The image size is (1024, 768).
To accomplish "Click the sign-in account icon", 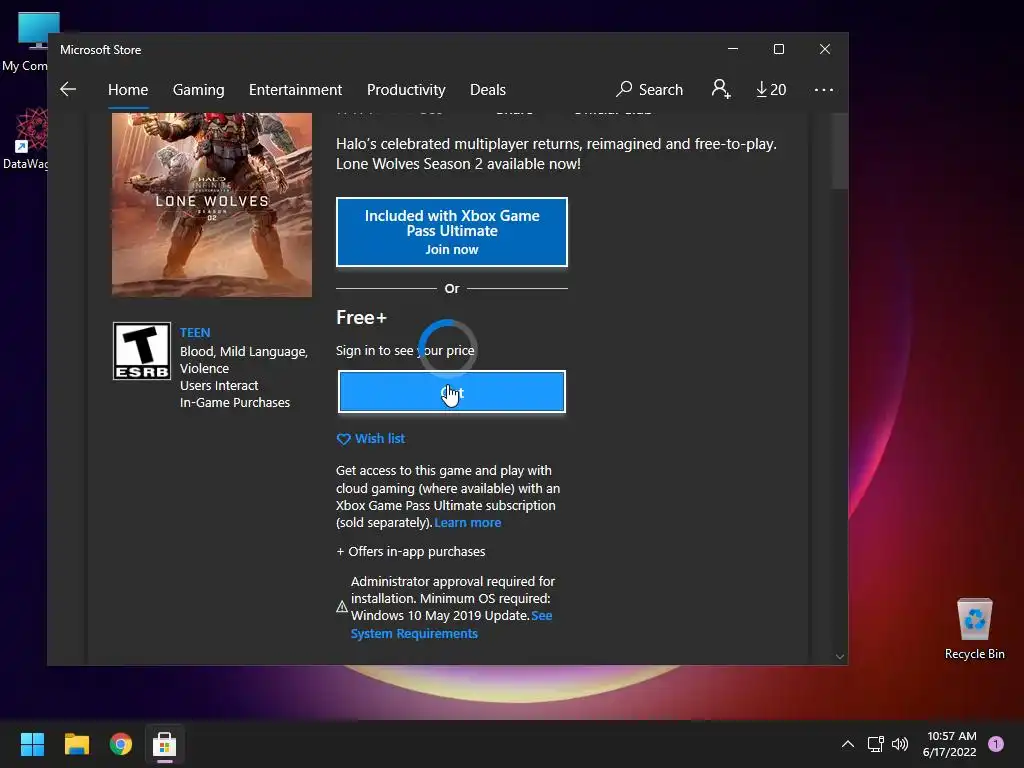I will (x=721, y=89).
